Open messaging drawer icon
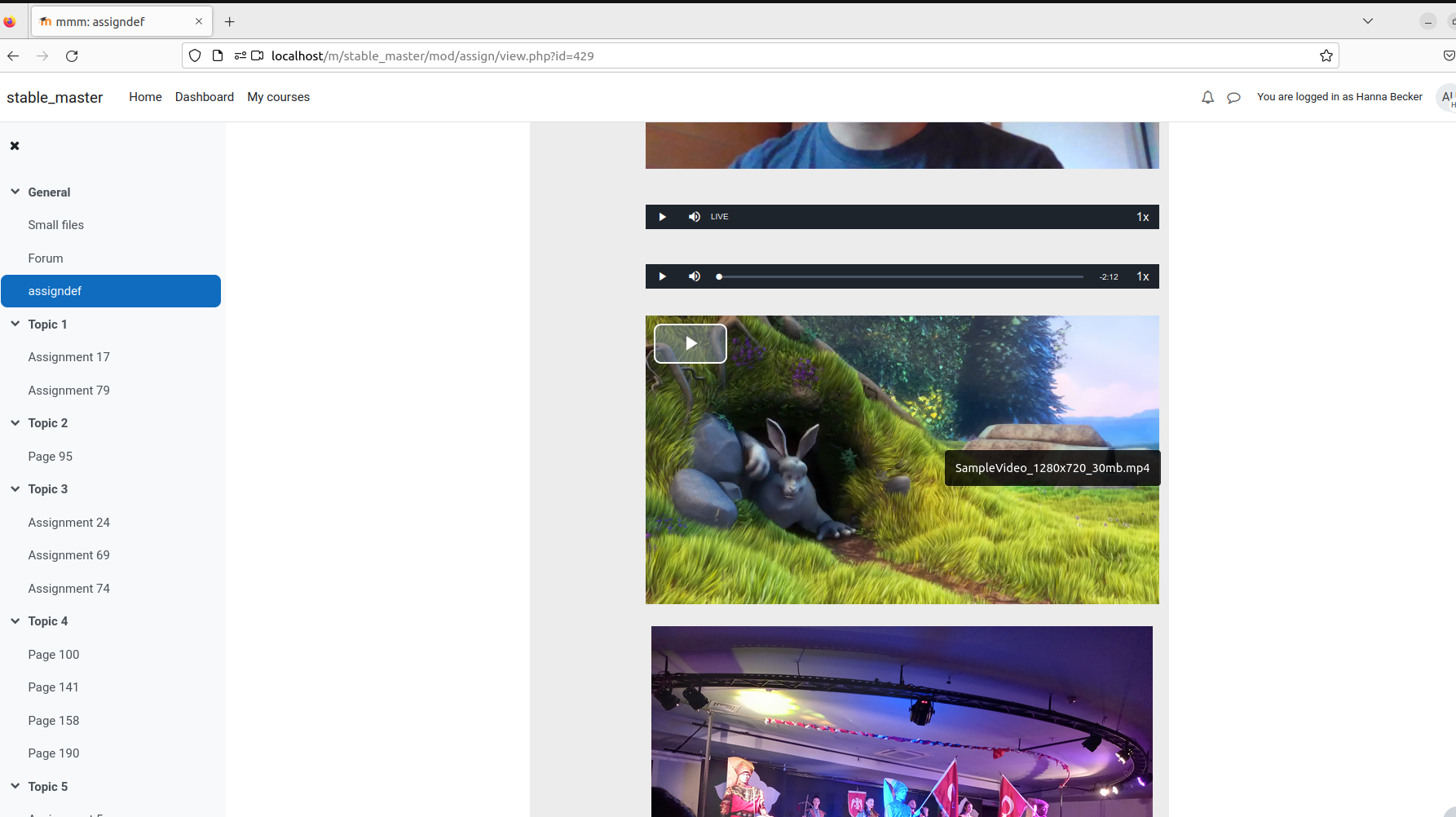Screen dimensions: 1456x817 click(x=1233, y=97)
